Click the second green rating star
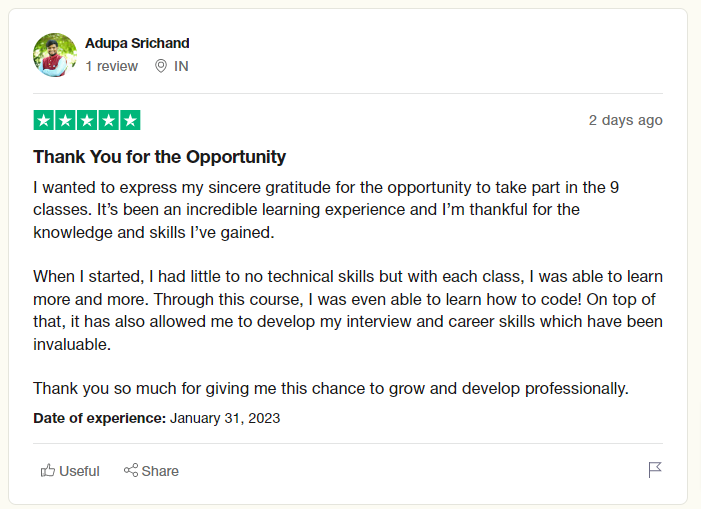The width and height of the screenshot is (701, 509). coord(65,120)
